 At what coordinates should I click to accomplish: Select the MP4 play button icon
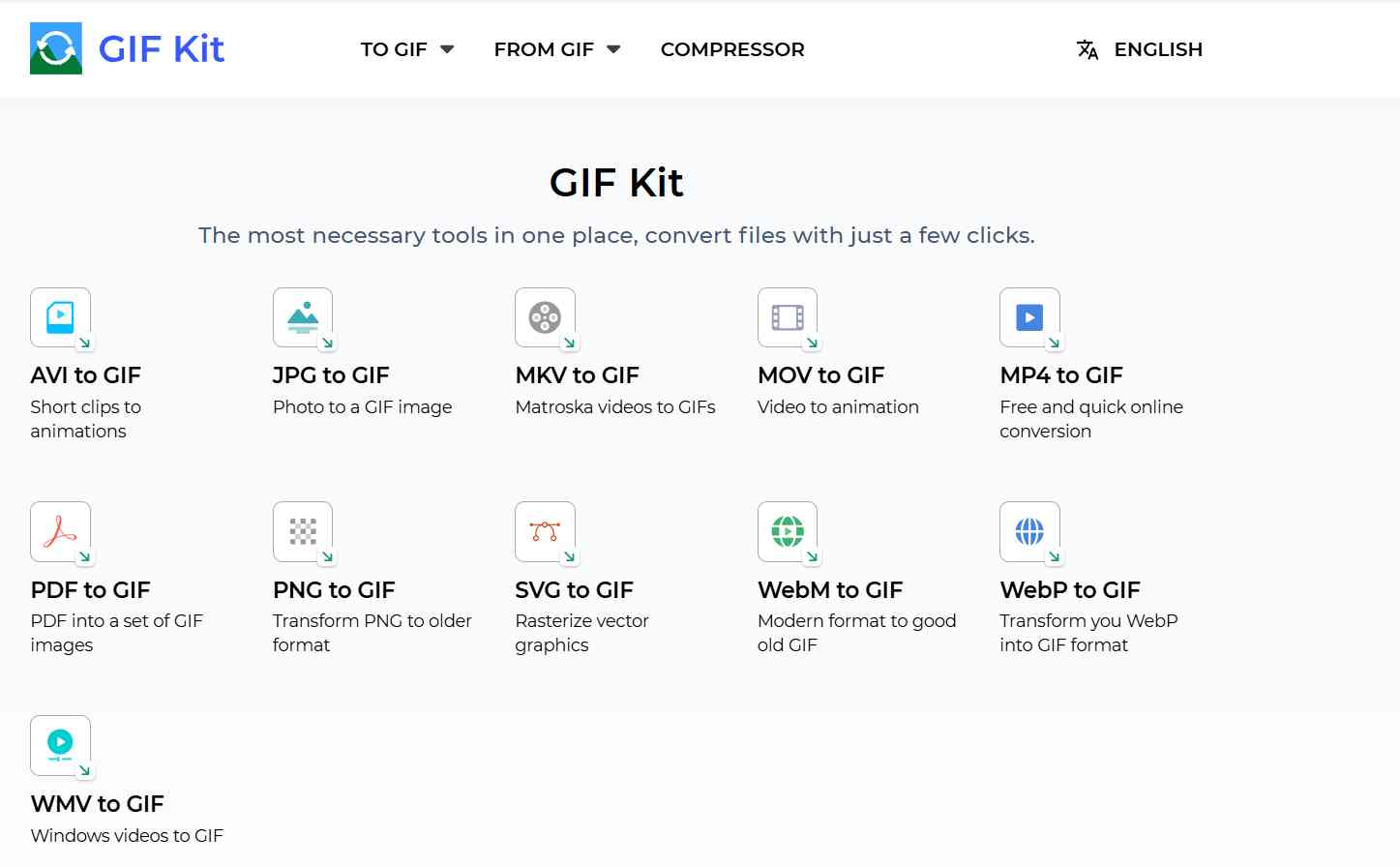pos(1030,318)
